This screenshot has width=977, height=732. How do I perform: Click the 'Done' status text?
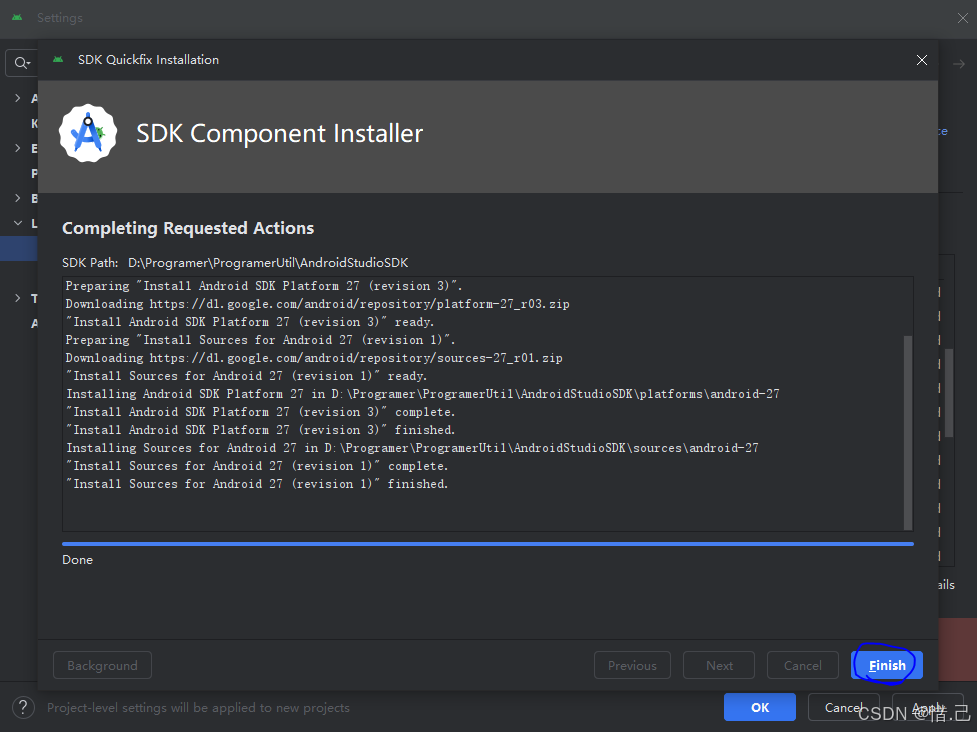pos(77,560)
